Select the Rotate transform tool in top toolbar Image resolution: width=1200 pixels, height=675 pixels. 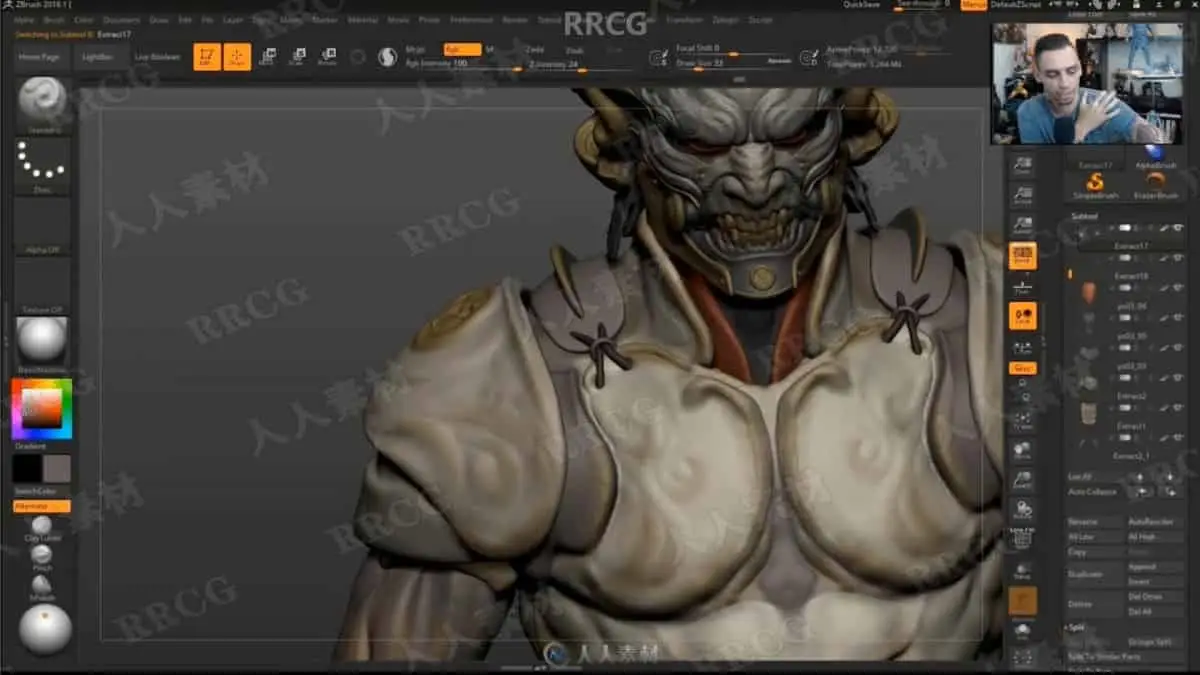327,57
